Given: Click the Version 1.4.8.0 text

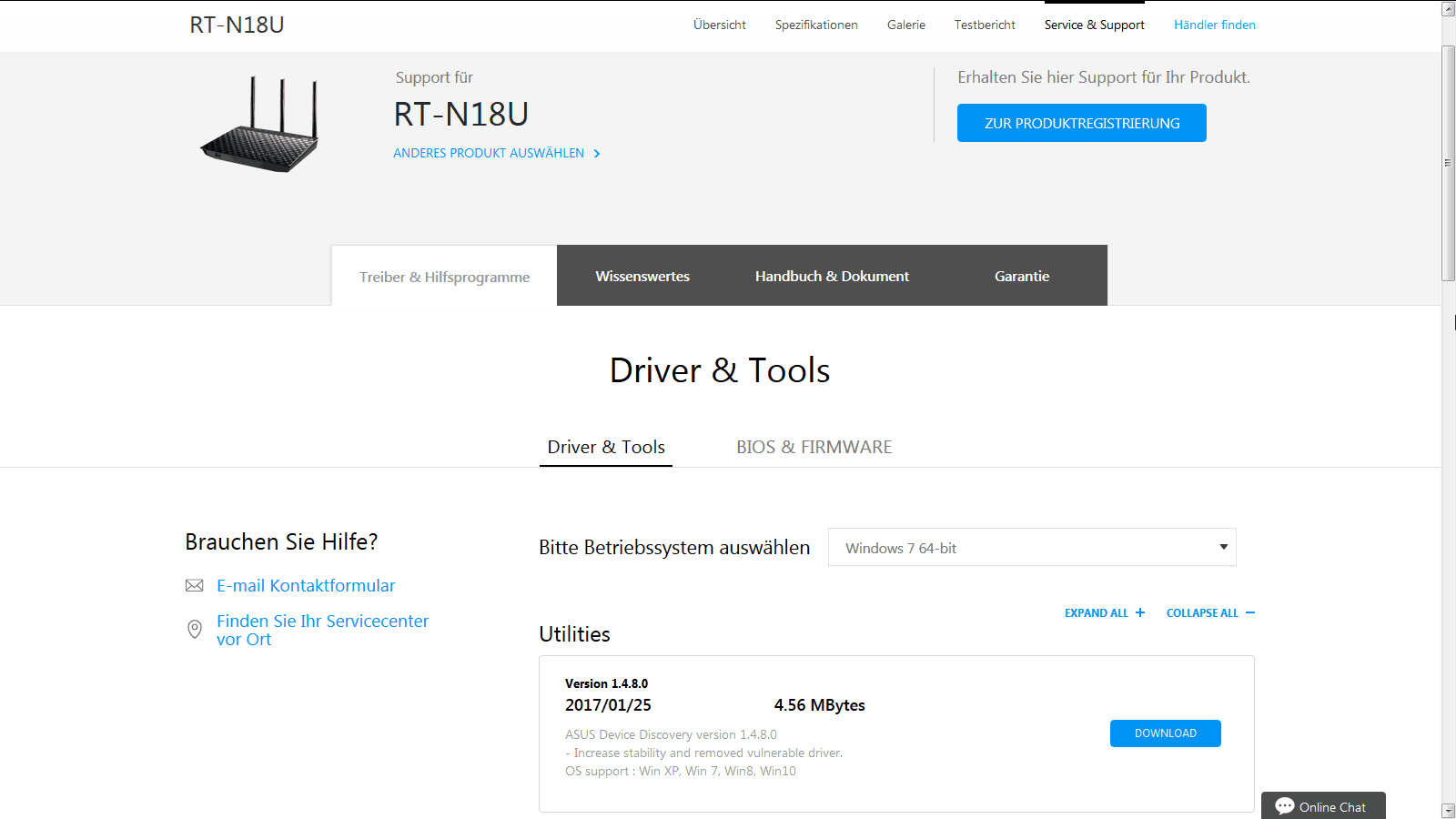Looking at the screenshot, I should pyautogui.click(x=606, y=683).
